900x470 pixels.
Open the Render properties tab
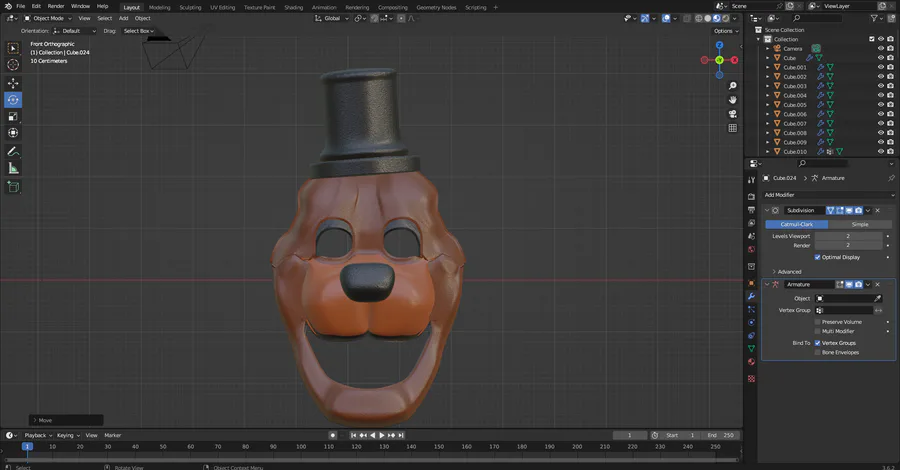coord(751,196)
